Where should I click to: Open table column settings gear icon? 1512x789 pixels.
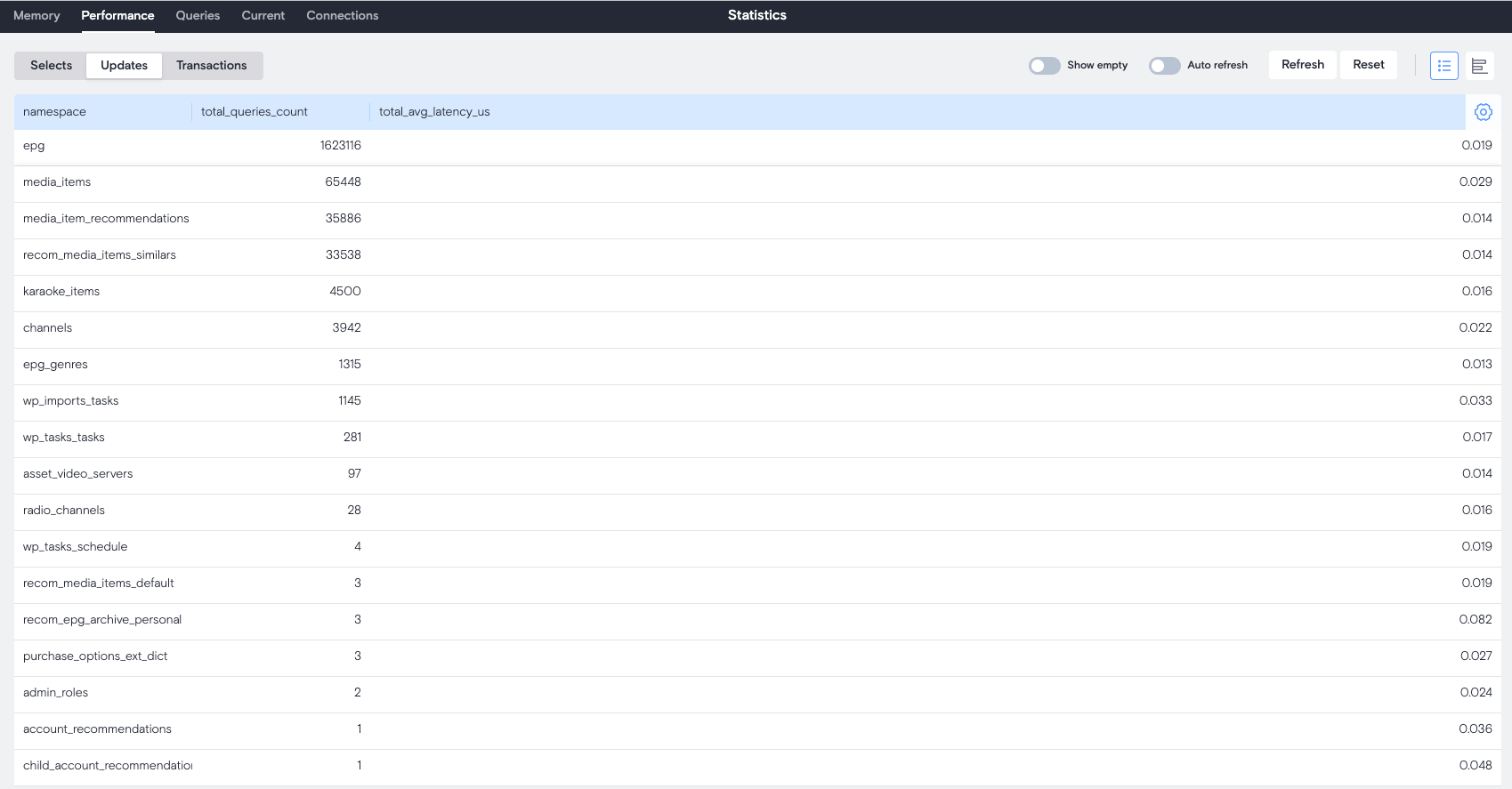1483,112
